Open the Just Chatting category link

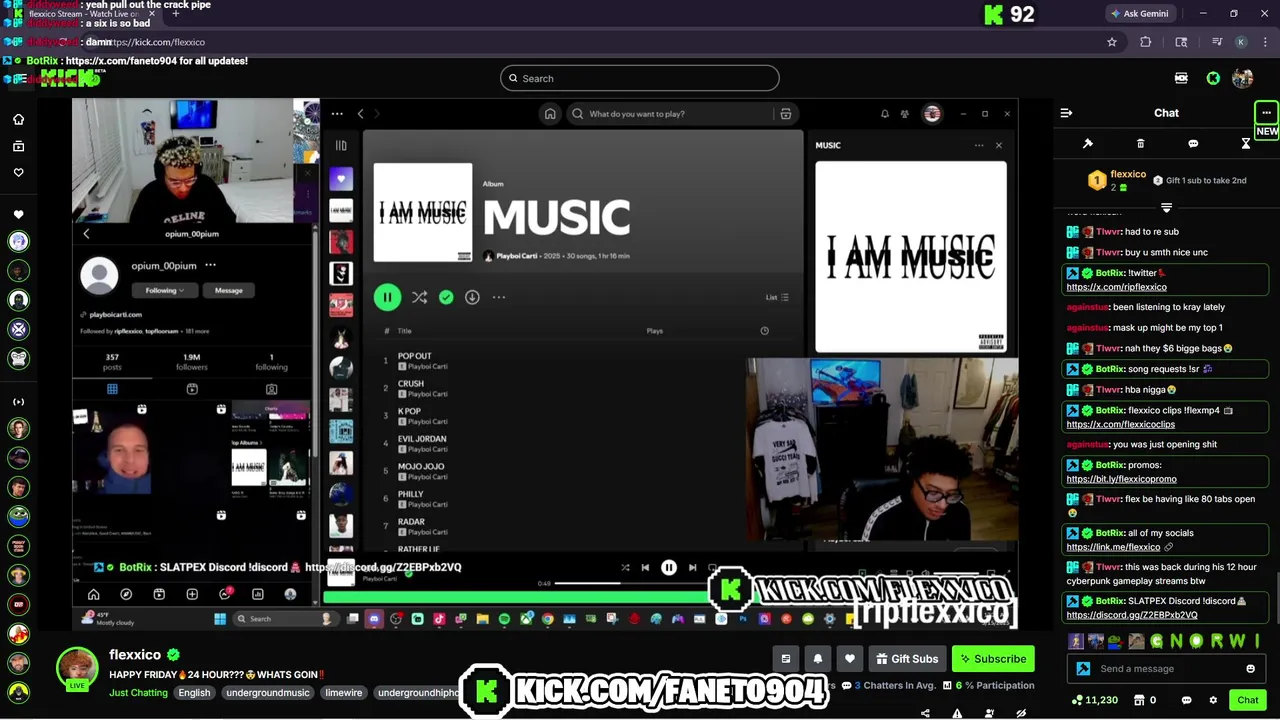tap(138, 693)
